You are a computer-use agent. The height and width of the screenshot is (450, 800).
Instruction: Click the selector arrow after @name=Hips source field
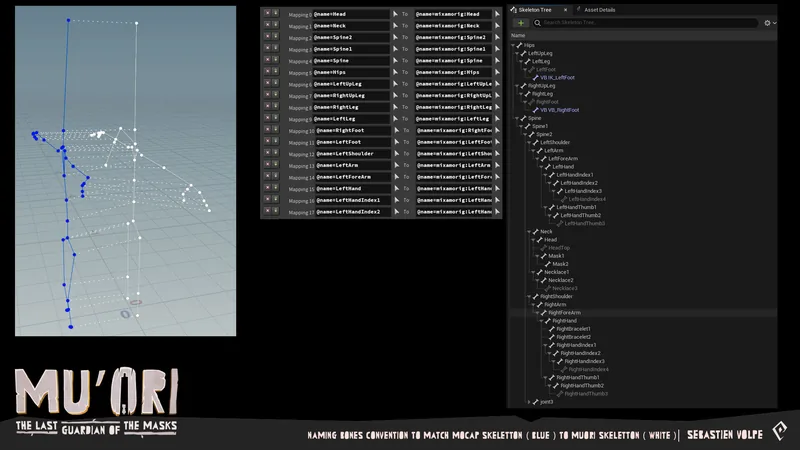tap(395, 72)
